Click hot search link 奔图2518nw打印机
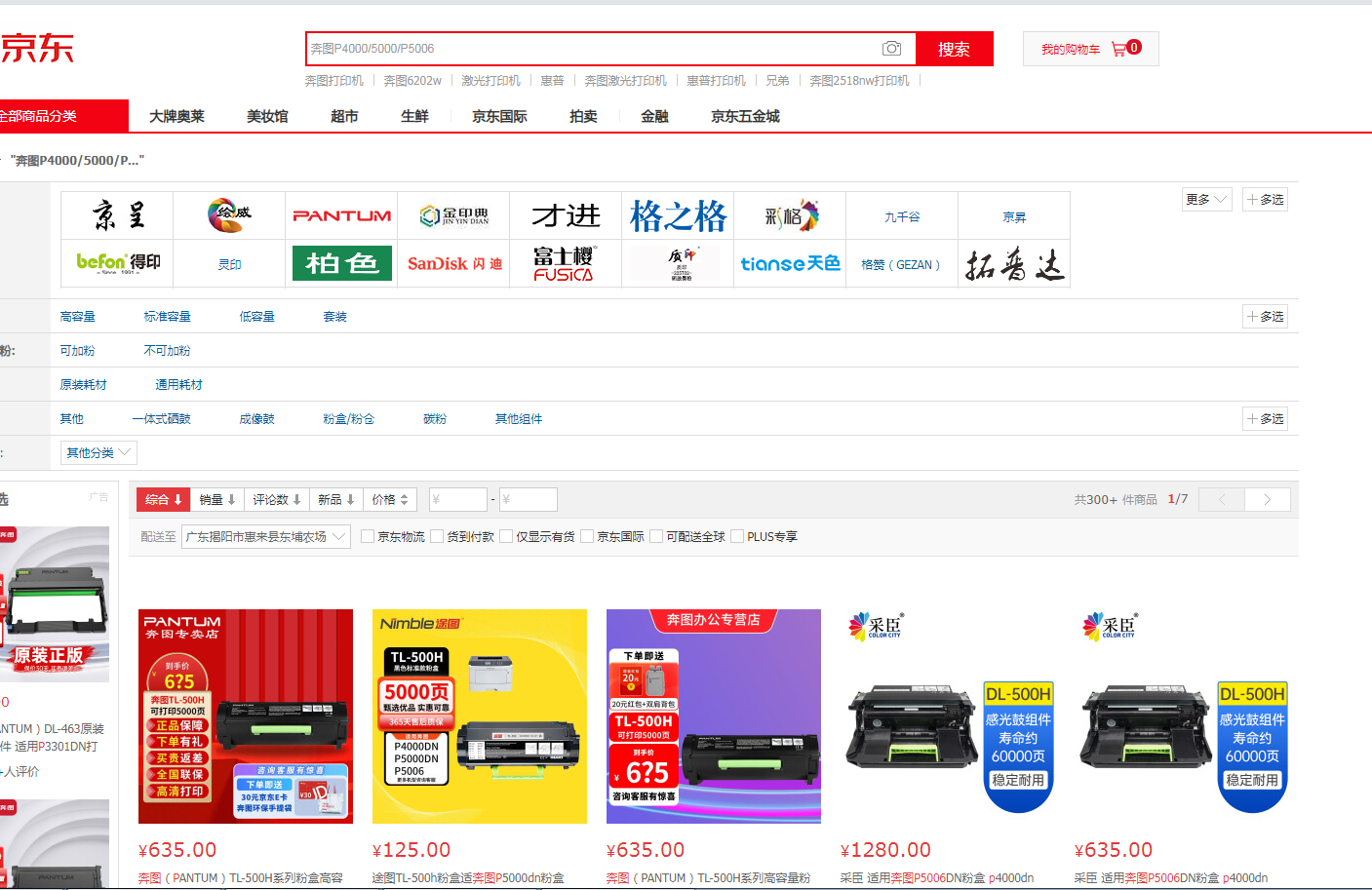Image resolution: width=1372 pixels, height=890 pixels. click(x=859, y=80)
